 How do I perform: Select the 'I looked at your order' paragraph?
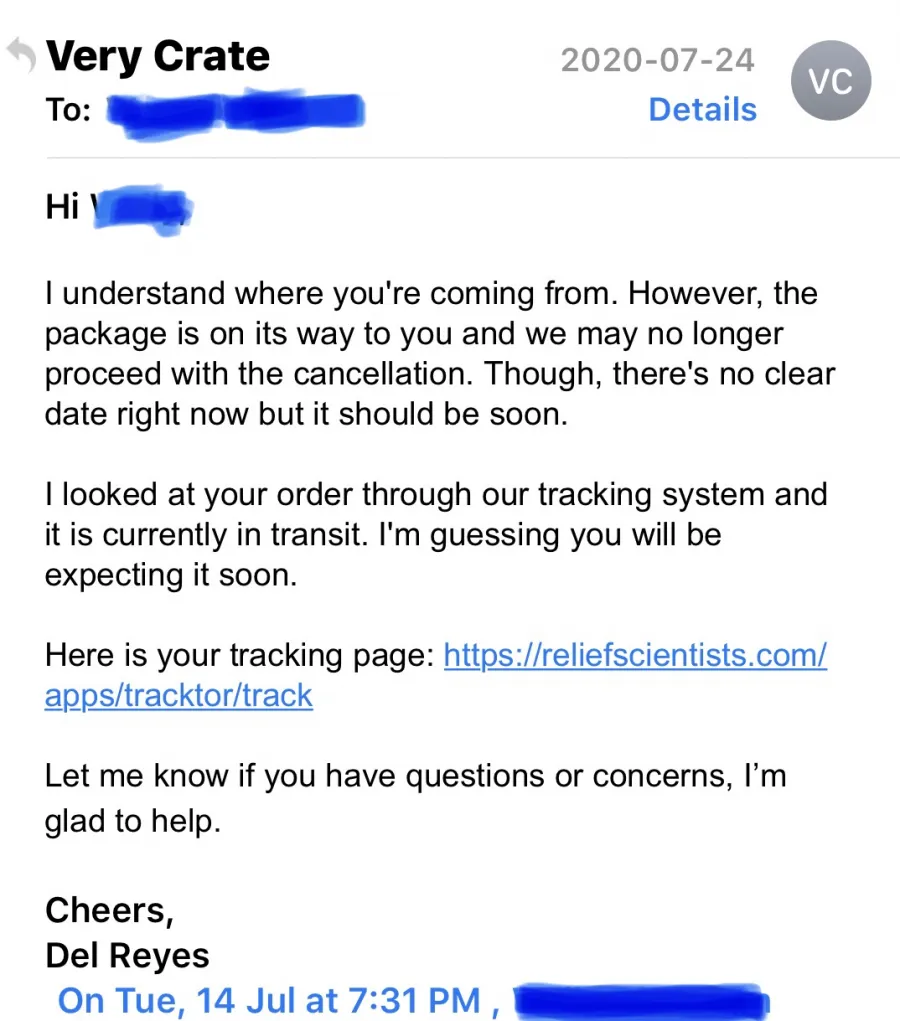(x=436, y=535)
